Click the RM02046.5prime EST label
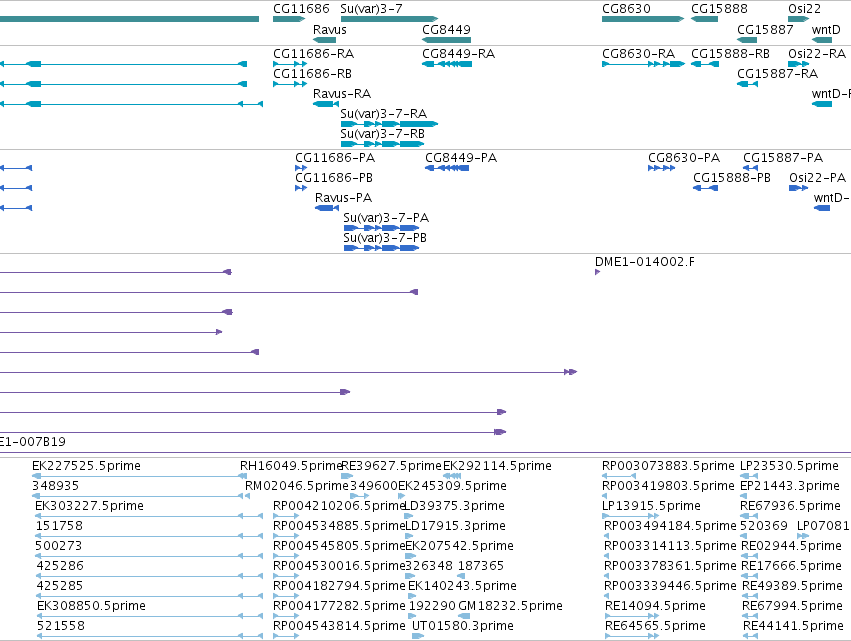This screenshot has height=641, width=851. (x=297, y=486)
